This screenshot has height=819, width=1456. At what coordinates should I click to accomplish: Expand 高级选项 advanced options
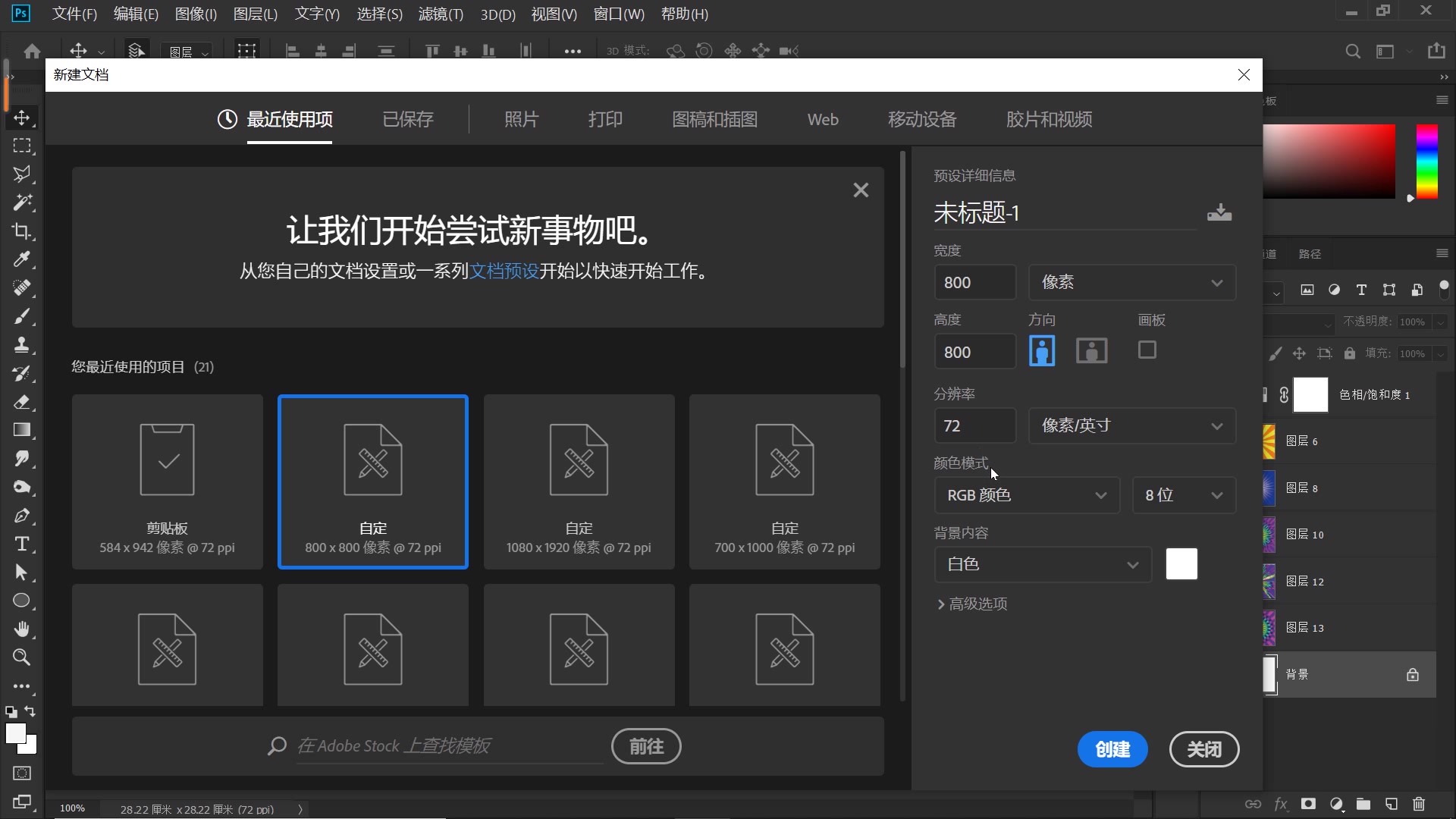pos(971,604)
